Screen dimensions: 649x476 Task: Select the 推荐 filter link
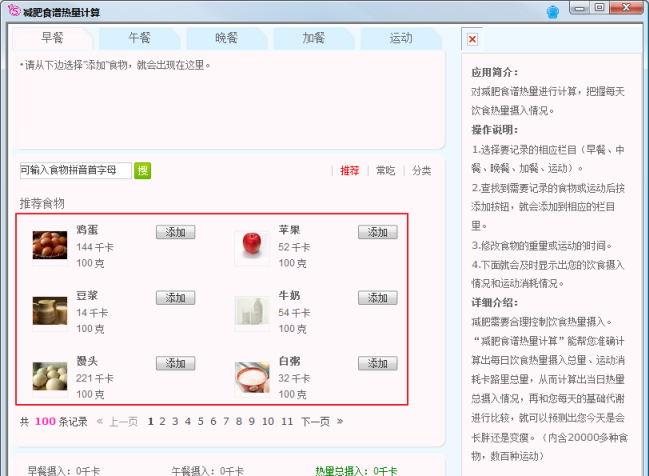coord(349,171)
